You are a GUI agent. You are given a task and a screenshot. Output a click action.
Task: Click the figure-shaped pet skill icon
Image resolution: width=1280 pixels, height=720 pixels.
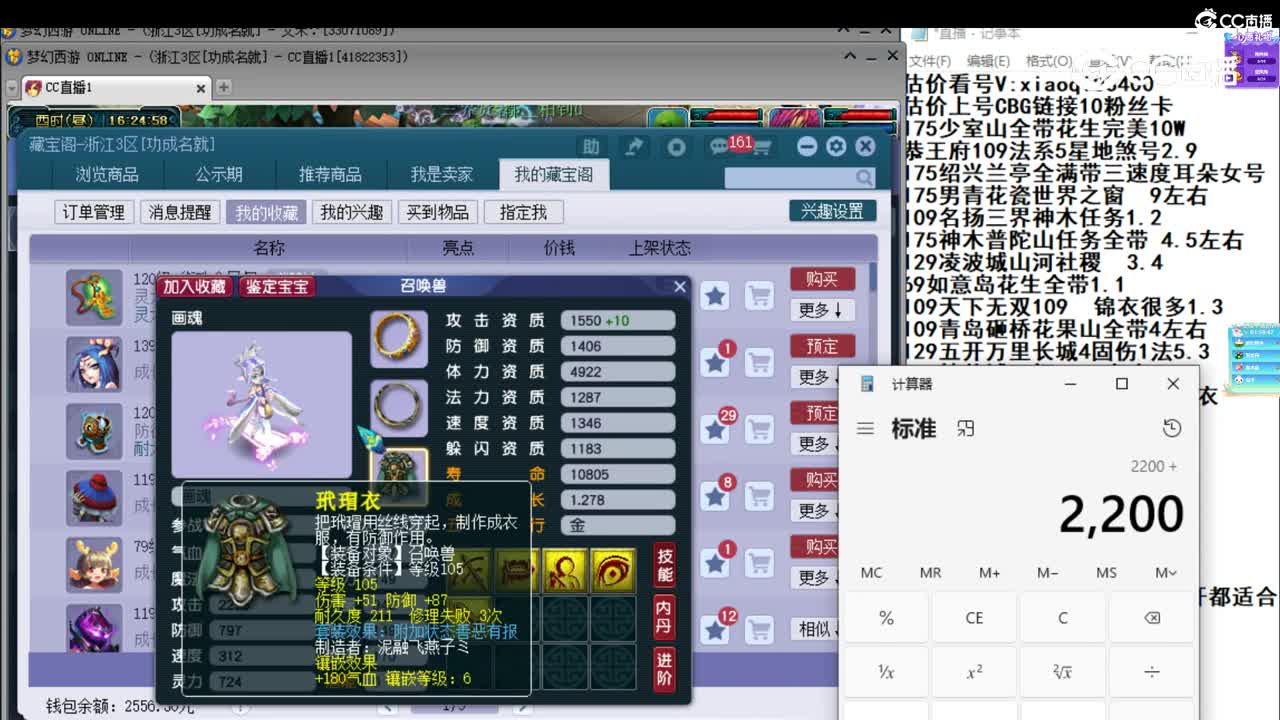coord(565,570)
